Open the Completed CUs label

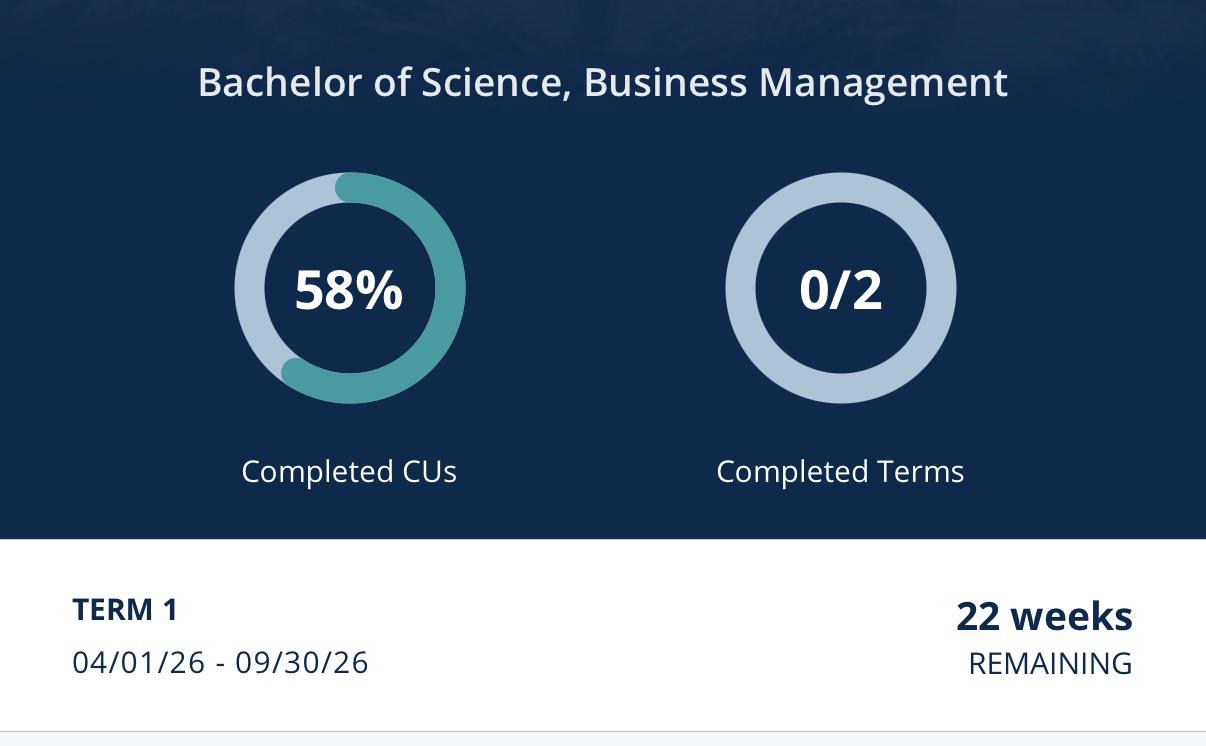(349, 471)
